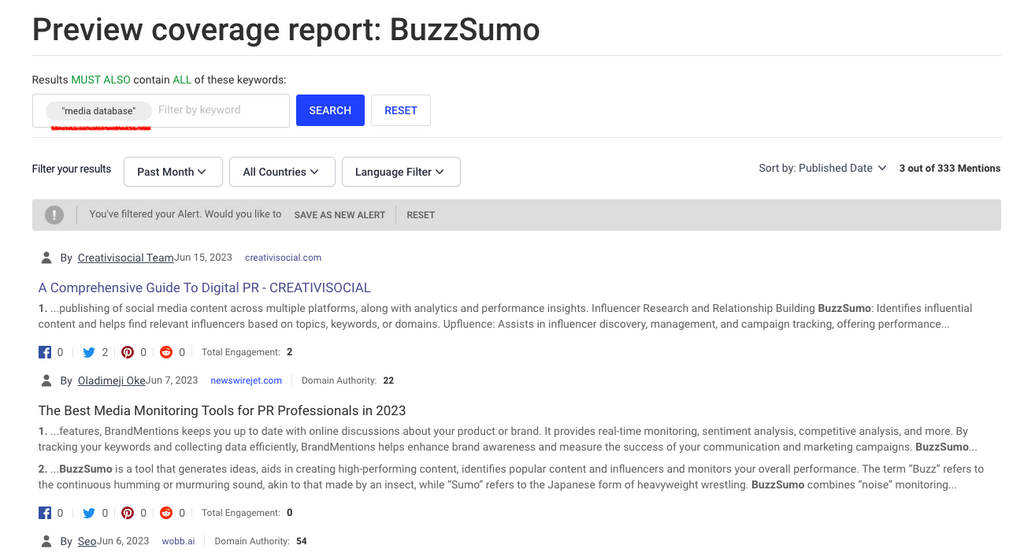Click SAVE AS NEW ALERT in the banner
Image resolution: width=1024 pixels, height=553 pixels.
339,215
